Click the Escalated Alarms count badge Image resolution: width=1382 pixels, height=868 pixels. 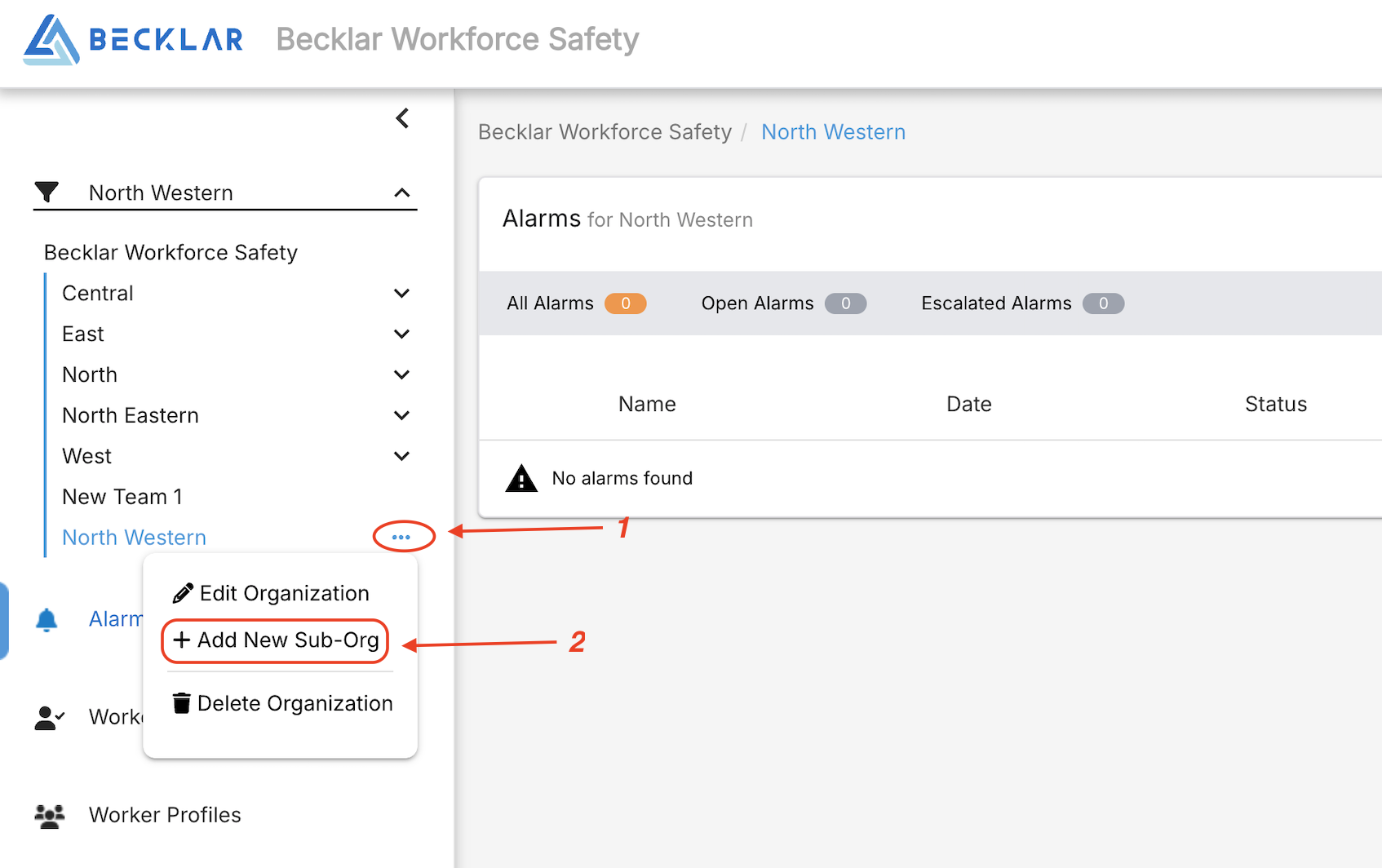(x=1104, y=303)
